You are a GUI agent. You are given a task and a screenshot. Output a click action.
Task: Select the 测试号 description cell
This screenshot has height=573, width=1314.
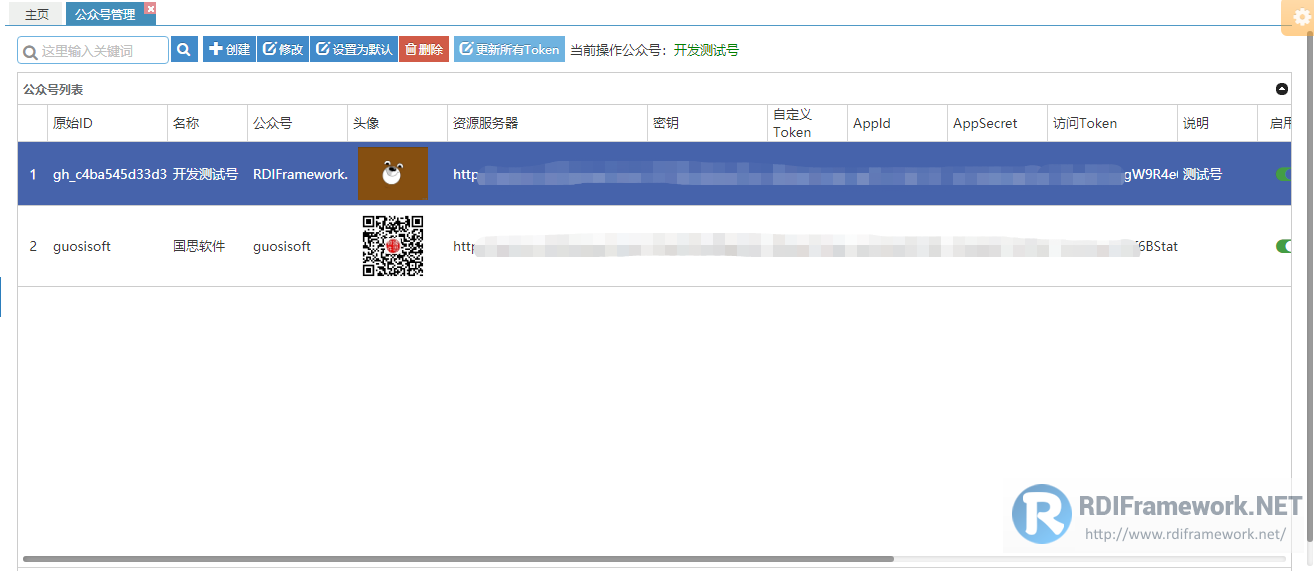point(1217,174)
